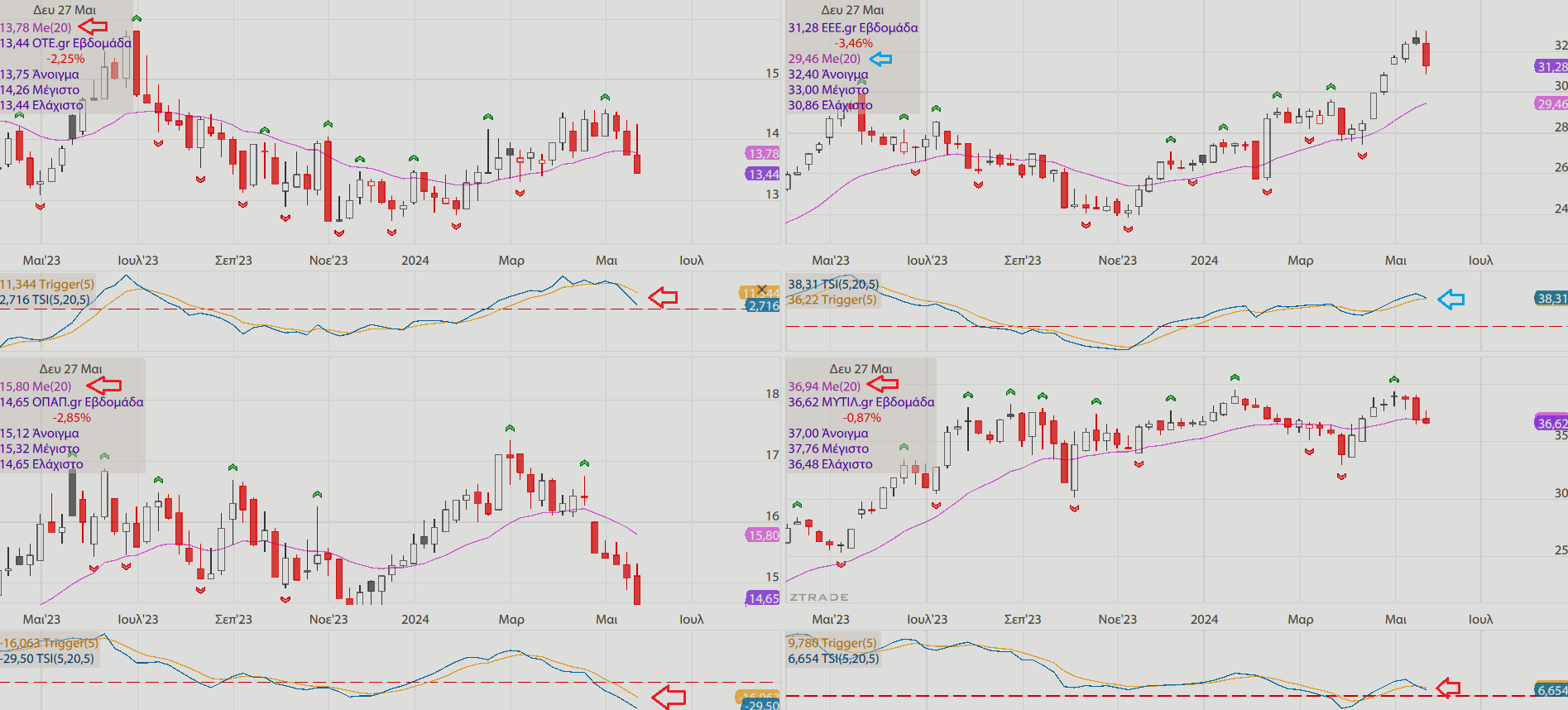Click the '14,65 ΟΠΑΠ.gr Εβδομάδα' symbol label

pyautogui.click(x=72, y=402)
